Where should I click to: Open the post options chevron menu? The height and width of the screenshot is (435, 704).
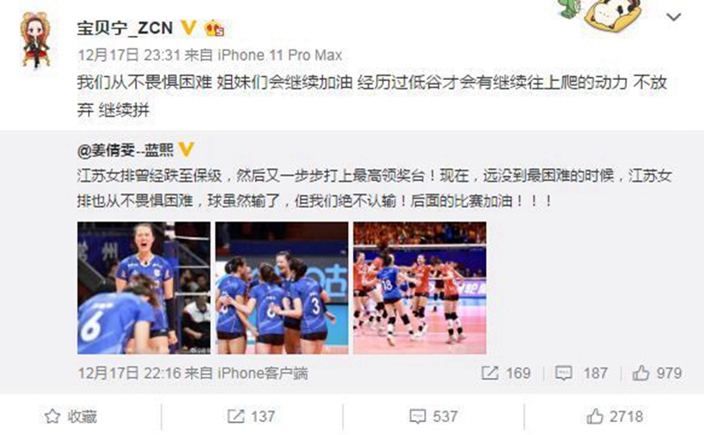pos(673,18)
